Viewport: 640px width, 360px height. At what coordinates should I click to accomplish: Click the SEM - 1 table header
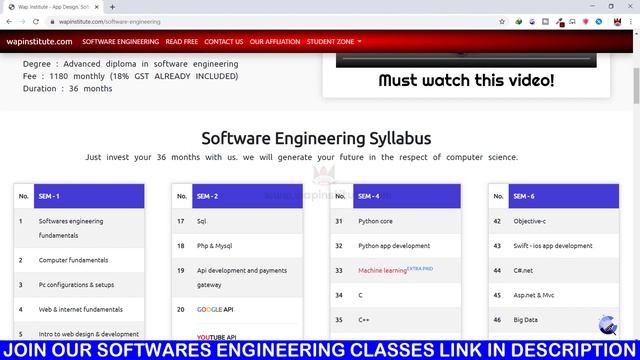pyautogui.click(x=89, y=196)
